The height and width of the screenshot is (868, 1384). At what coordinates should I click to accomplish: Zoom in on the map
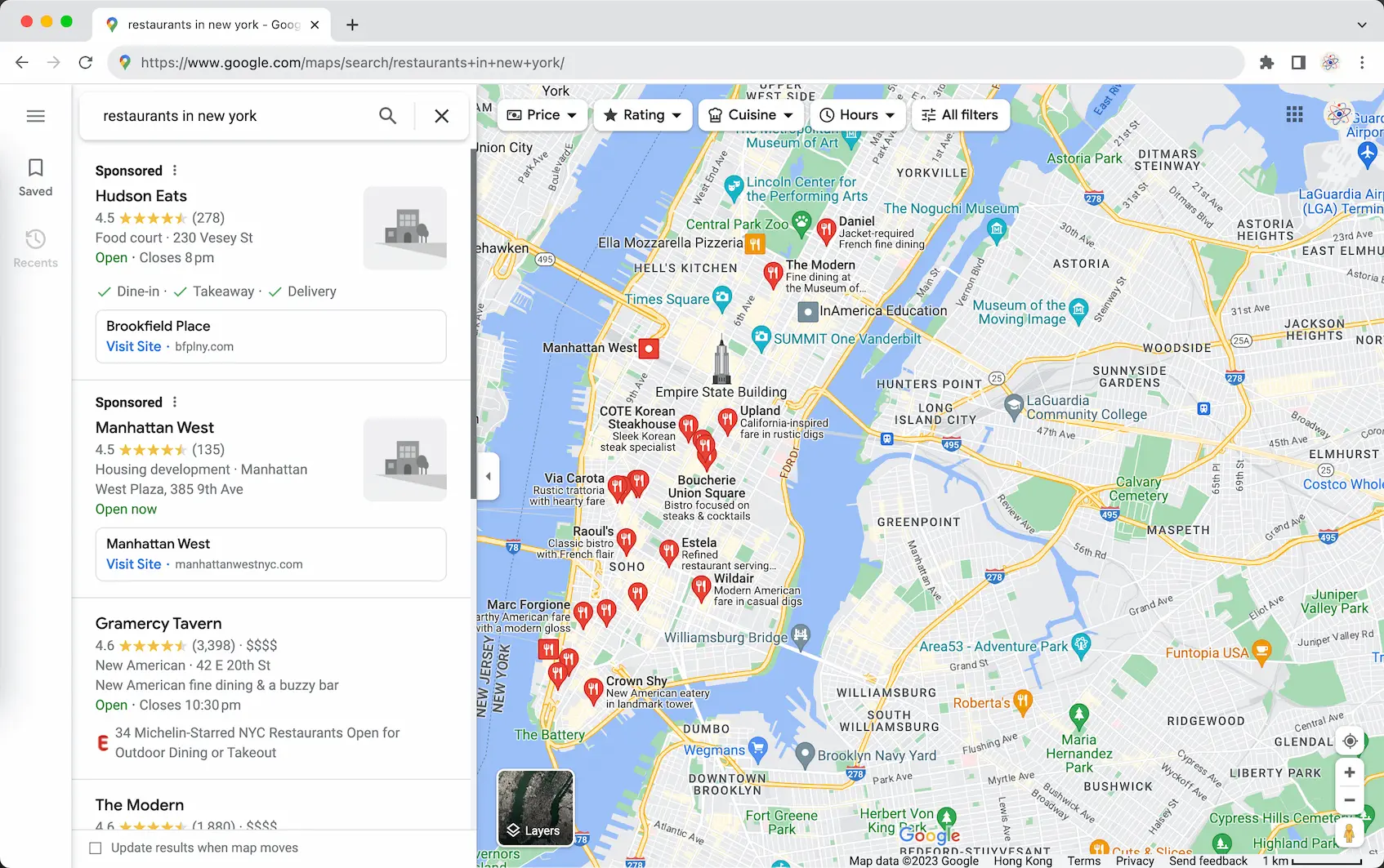point(1350,772)
